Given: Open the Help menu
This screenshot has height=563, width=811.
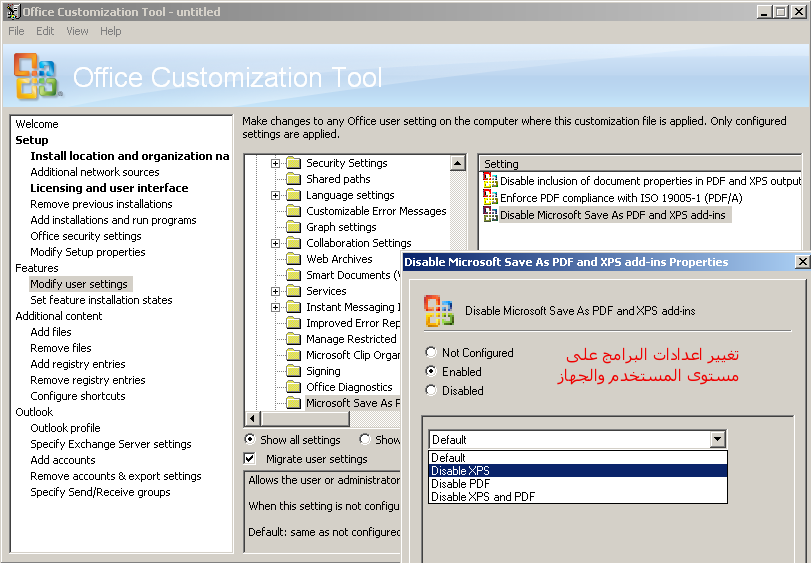Looking at the screenshot, I should (110, 31).
